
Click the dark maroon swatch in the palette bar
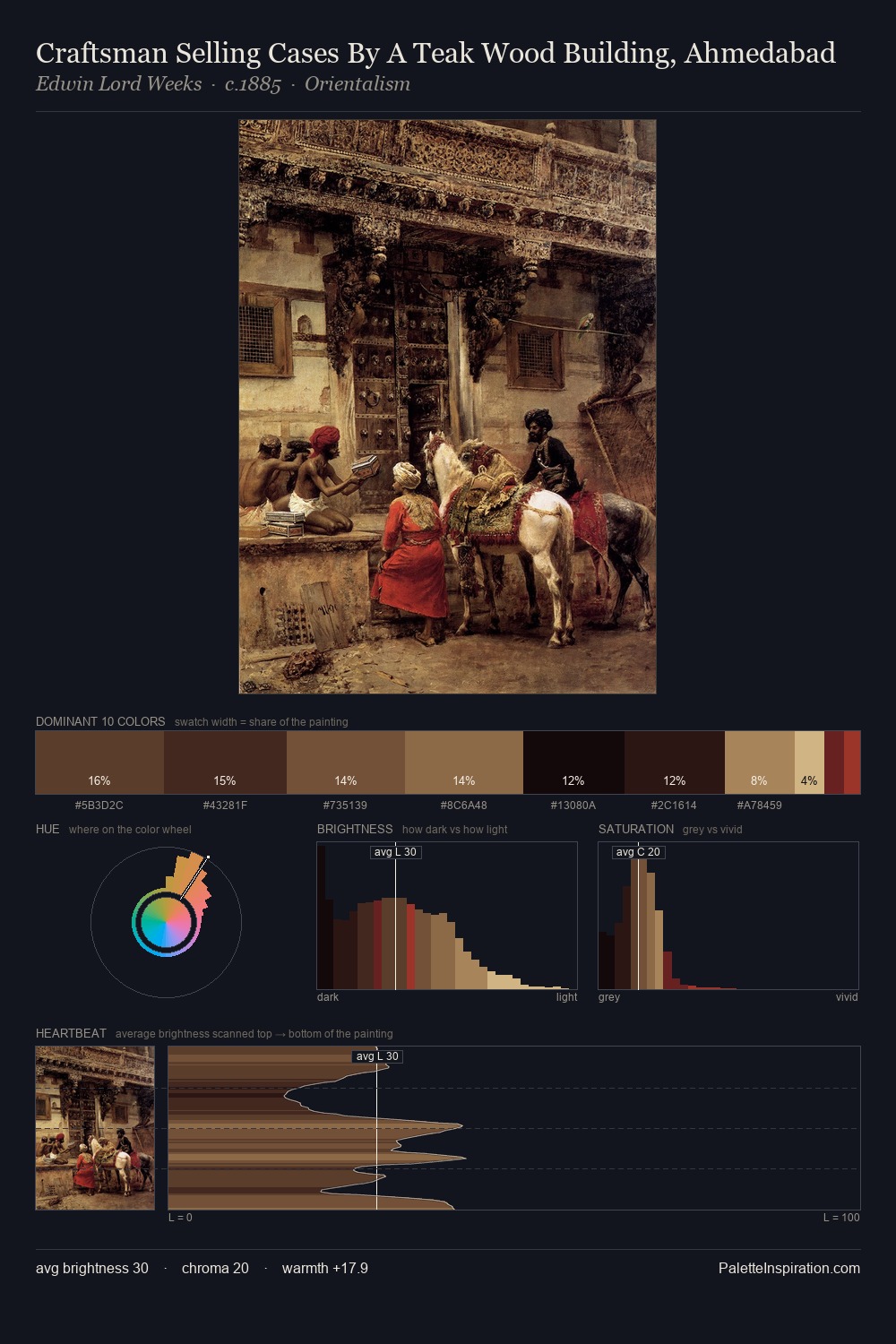[x=834, y=762]
